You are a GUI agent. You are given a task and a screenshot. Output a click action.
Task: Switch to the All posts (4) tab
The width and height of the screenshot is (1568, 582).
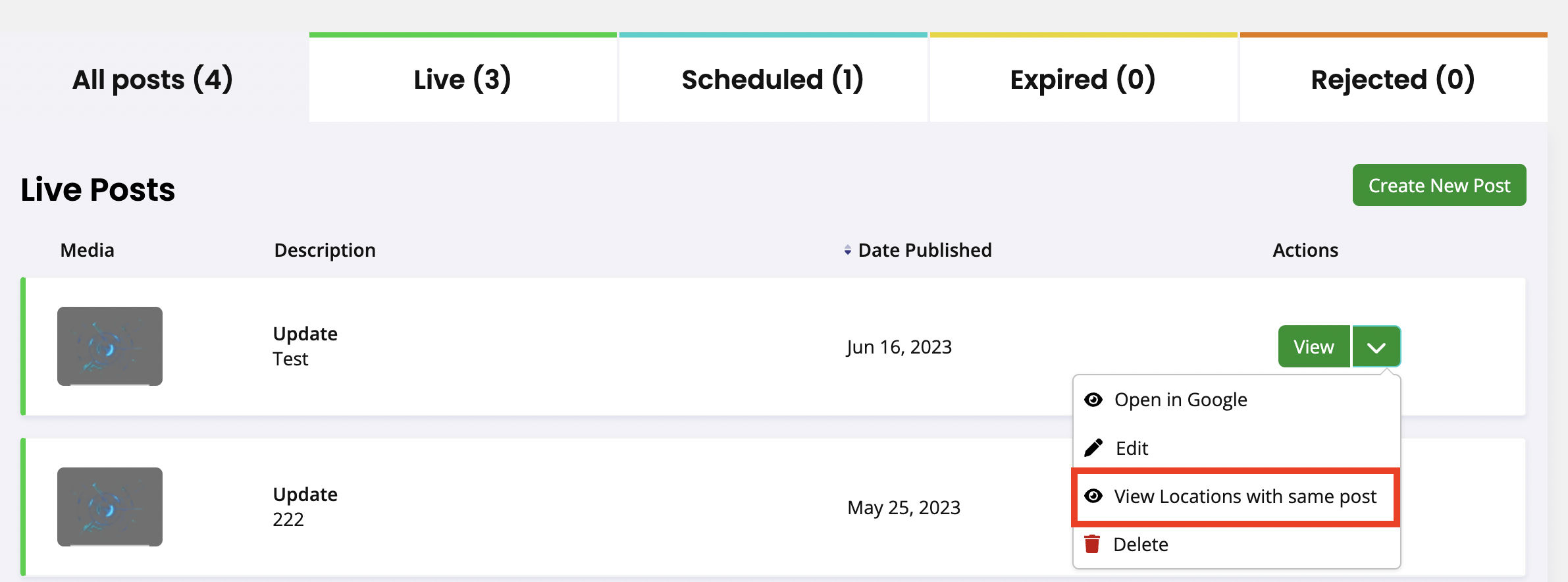pos(153,80)
